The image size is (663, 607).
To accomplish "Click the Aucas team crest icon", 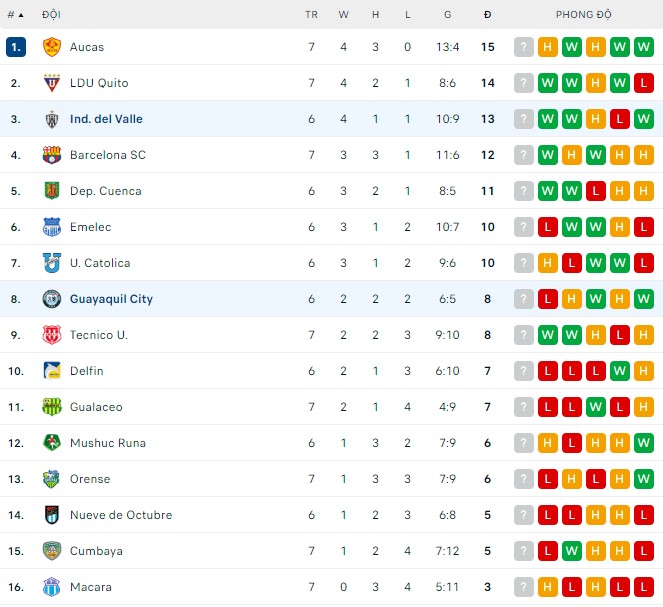I will [x=52, y=47].
